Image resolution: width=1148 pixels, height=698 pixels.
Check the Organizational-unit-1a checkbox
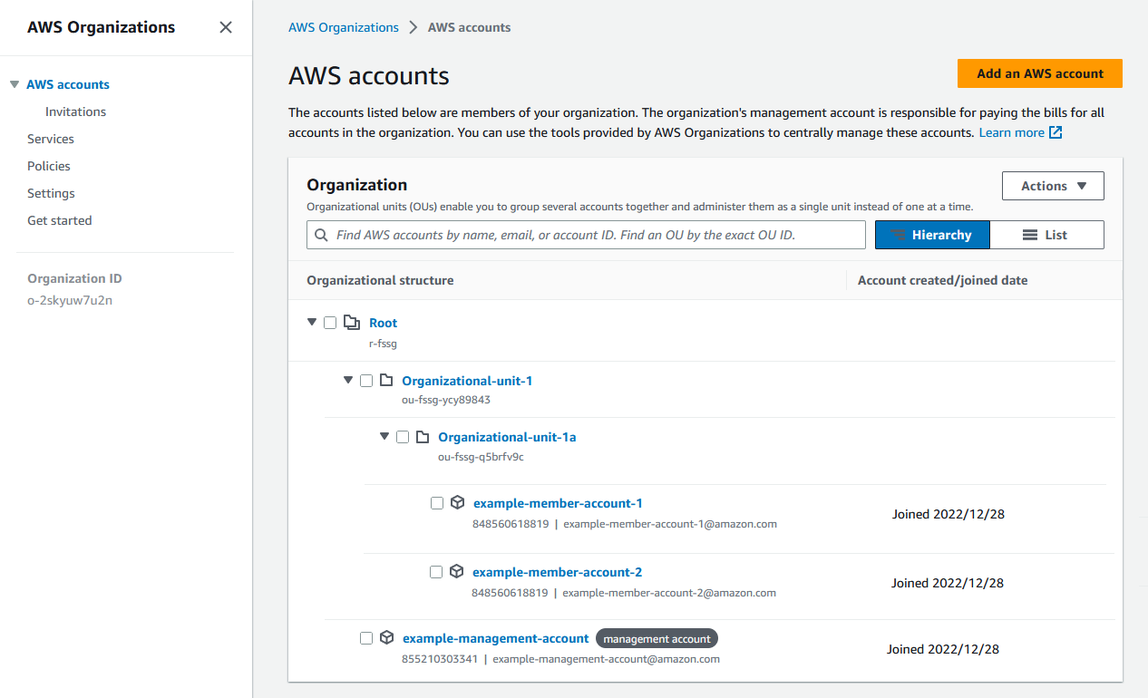[x=402, y=436]
